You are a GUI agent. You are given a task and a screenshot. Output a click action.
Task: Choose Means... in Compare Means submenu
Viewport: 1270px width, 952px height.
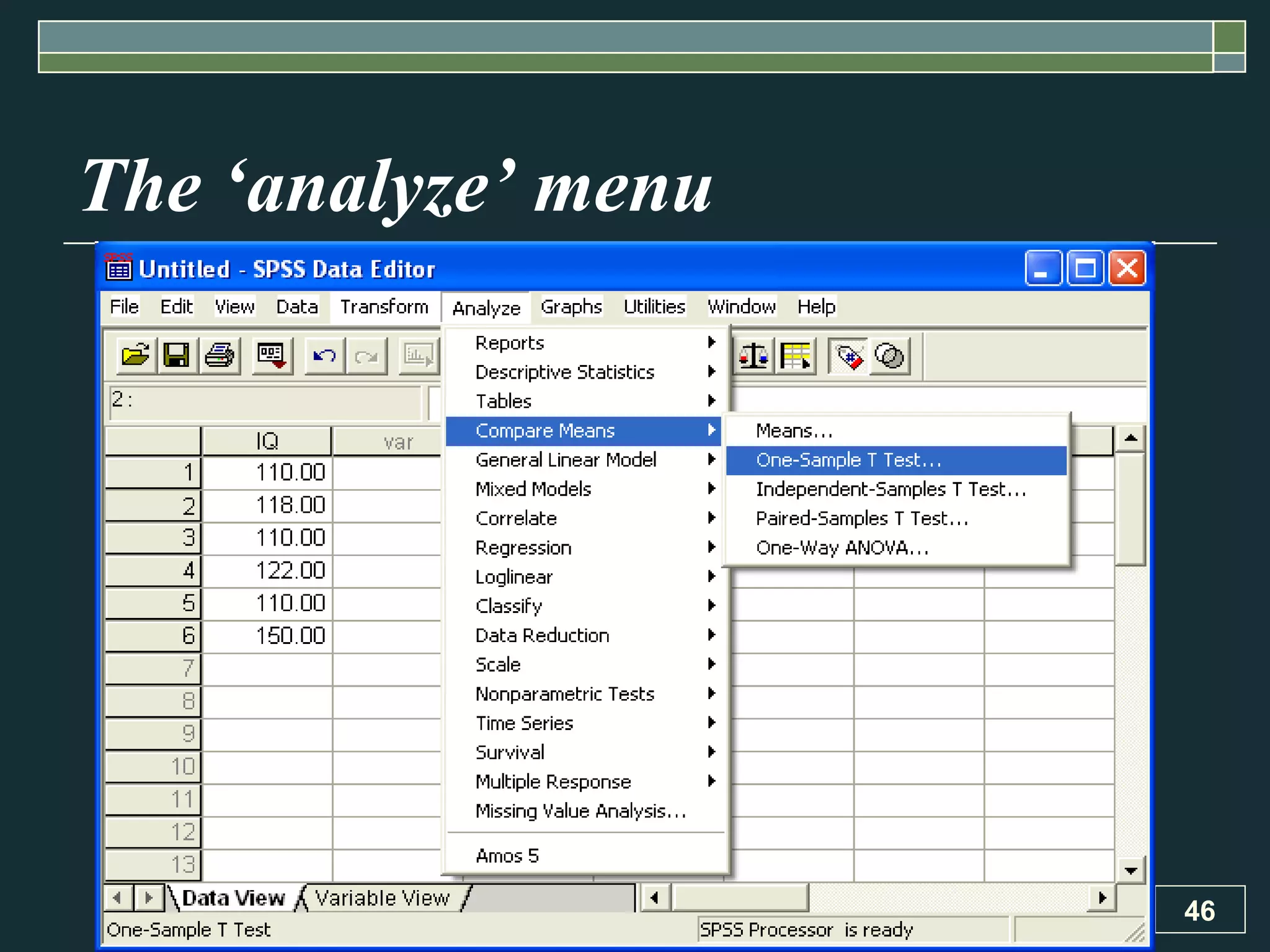(x=896, y=431)
